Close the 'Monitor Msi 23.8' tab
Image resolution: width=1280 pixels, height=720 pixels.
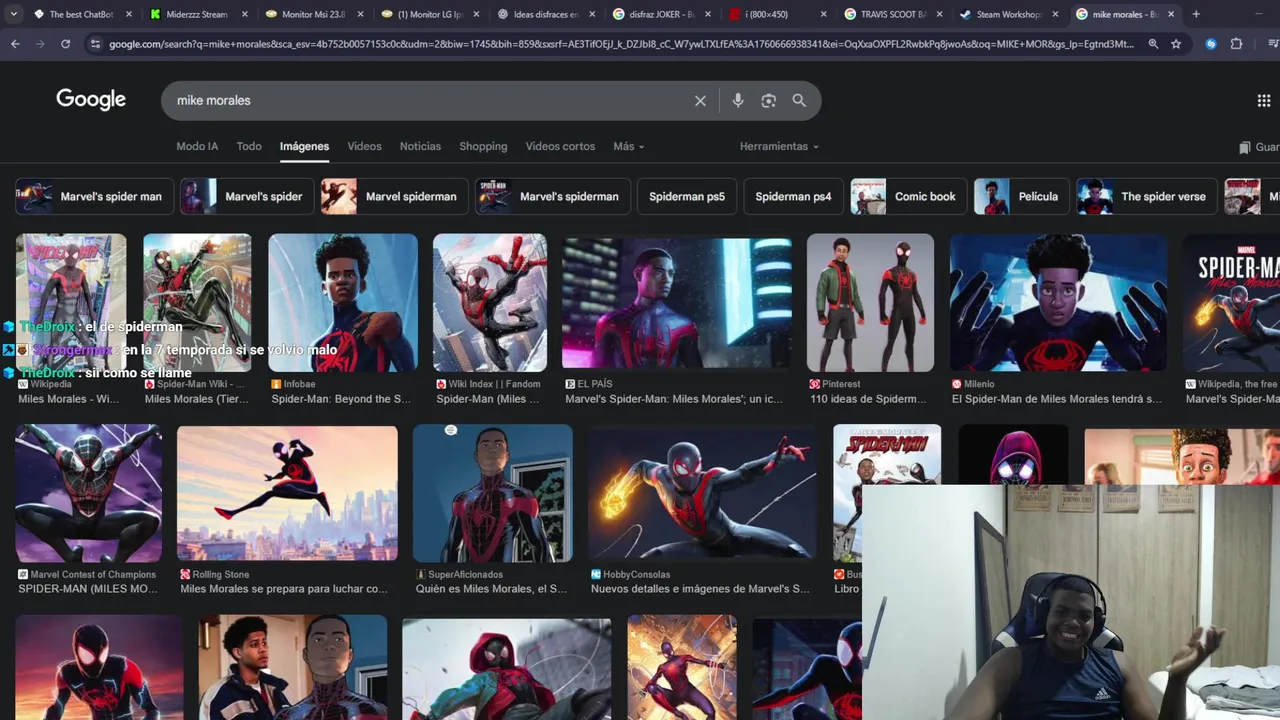[360, 14]
